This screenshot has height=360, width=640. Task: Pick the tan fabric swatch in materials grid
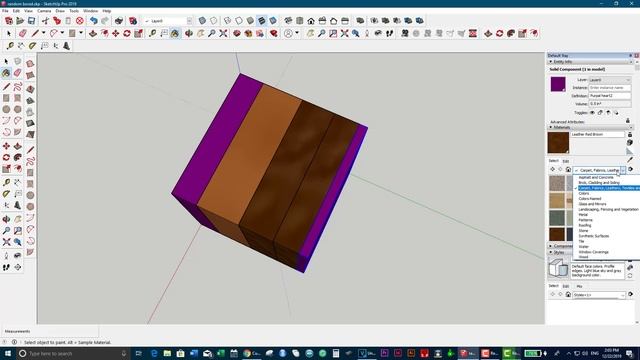557,200
